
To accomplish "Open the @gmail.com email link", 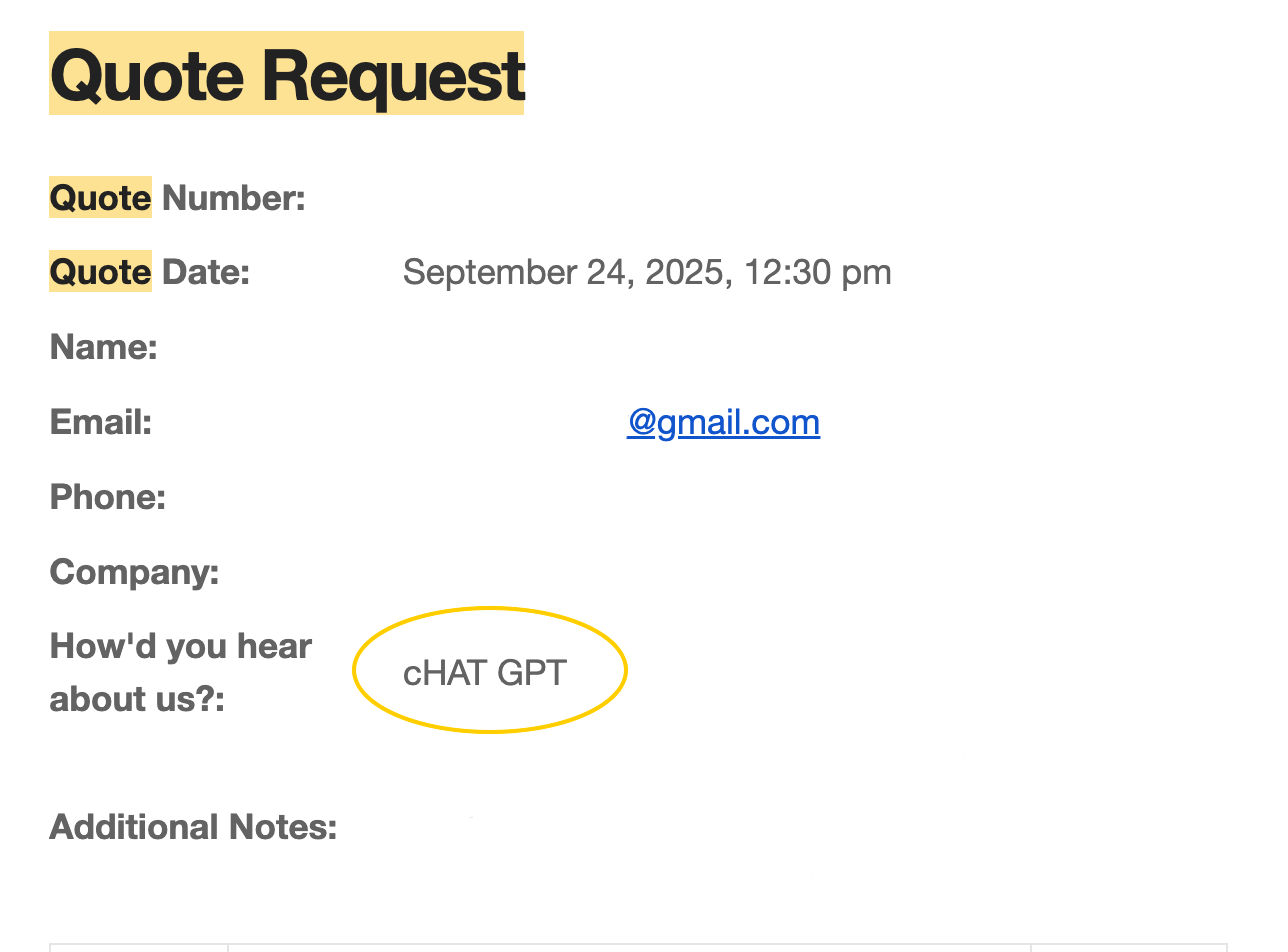I will click(723, 422).
